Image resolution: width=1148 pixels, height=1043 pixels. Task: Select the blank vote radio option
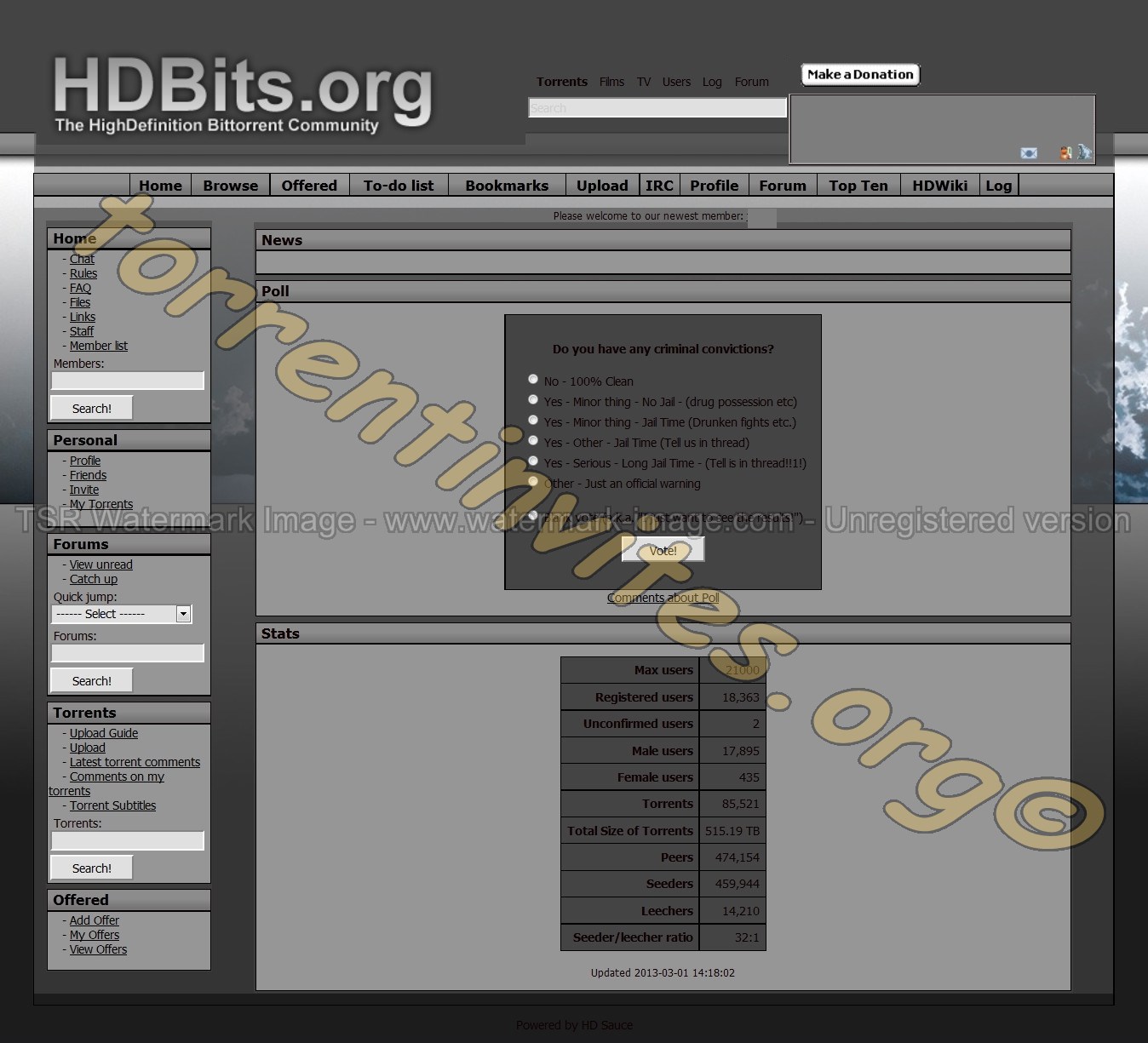[533, 515]
